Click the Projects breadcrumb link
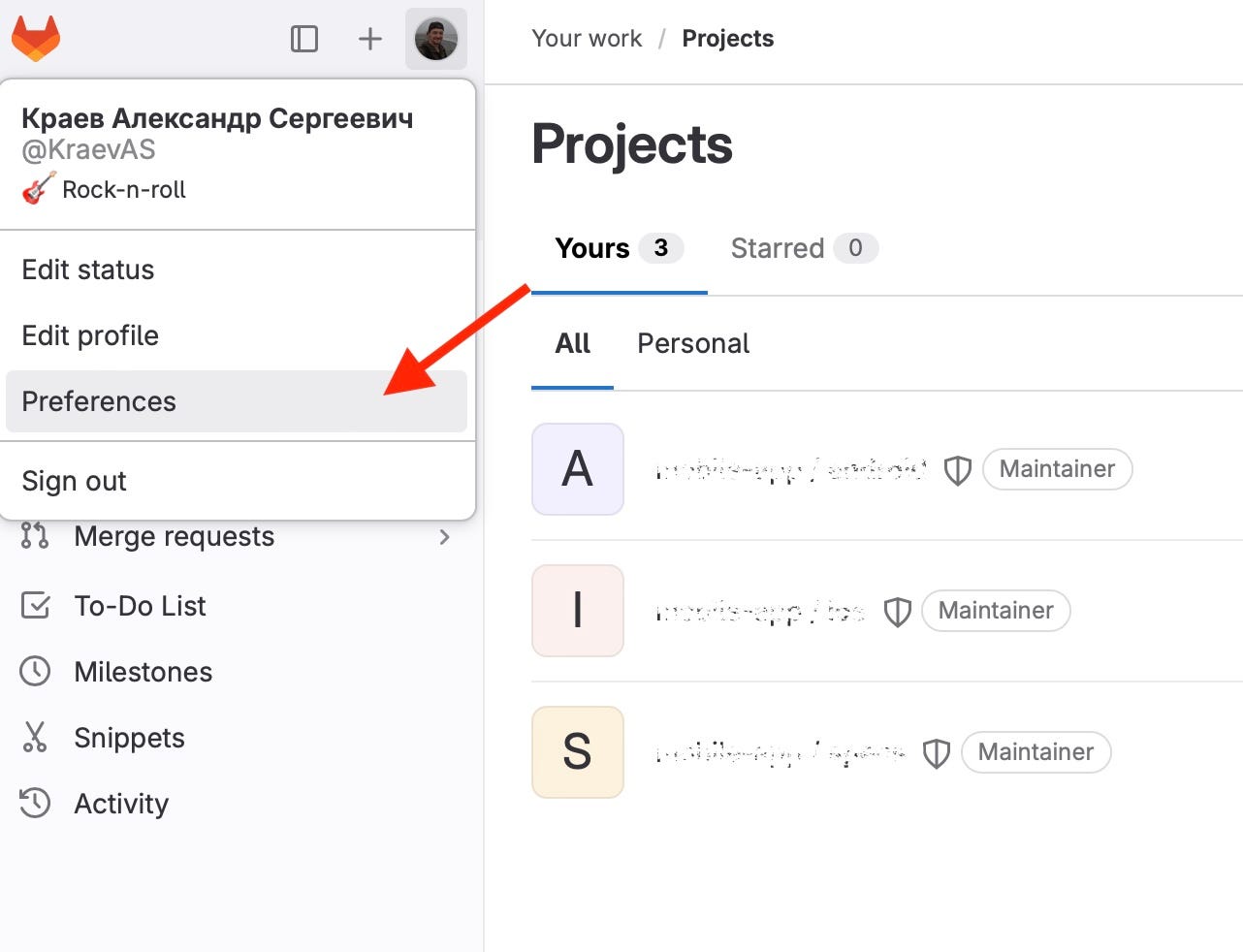Screen dimensions: 1243x952 pyautogui.click(x=728, y=38)
